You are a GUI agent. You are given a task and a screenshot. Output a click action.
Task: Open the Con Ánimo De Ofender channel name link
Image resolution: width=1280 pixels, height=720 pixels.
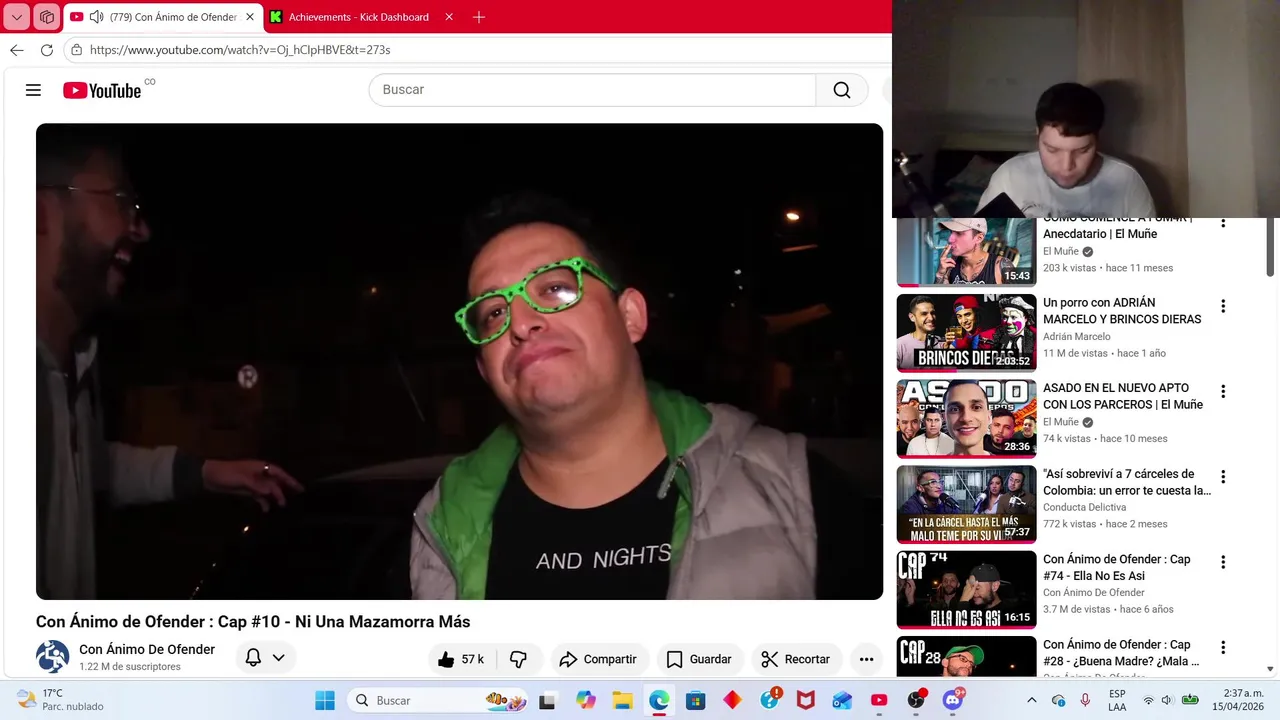147,649
